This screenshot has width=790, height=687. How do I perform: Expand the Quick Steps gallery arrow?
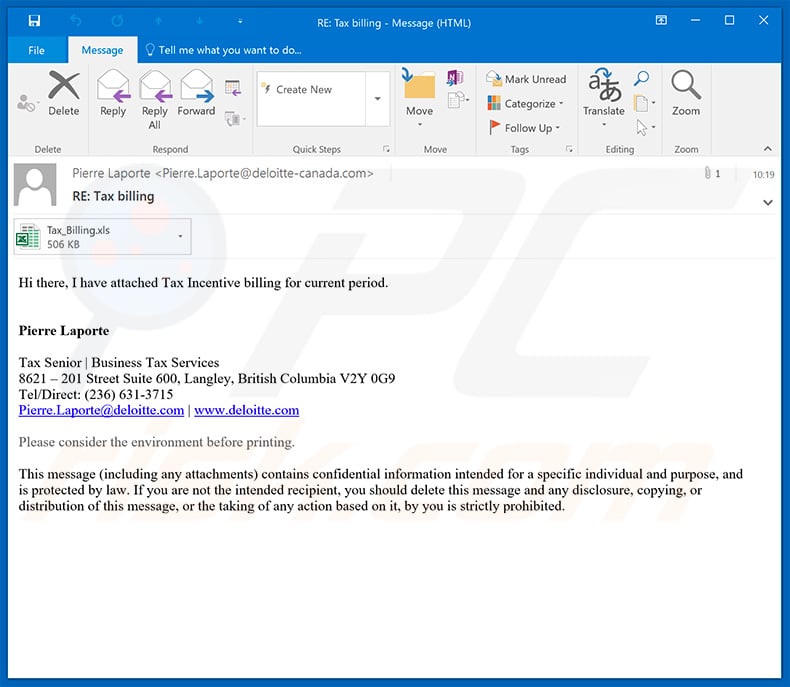point(377,99)
